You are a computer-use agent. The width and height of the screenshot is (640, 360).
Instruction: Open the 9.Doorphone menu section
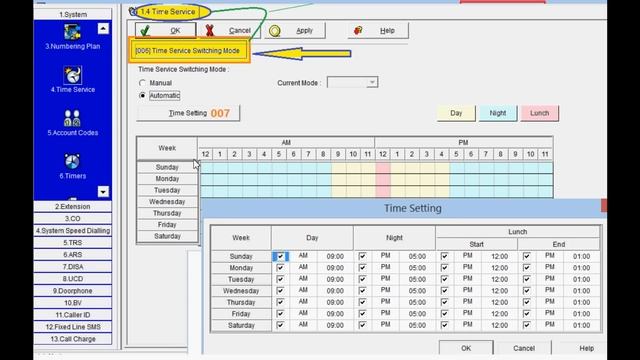coord(73,291)
